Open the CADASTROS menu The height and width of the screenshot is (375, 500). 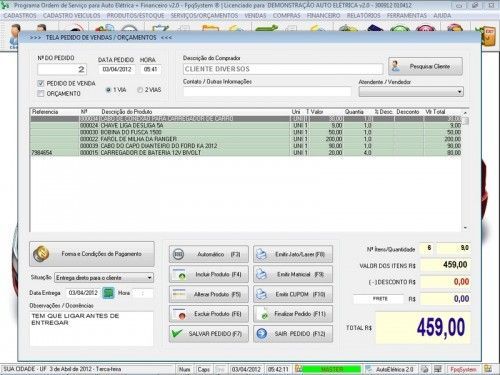[x=20, y=16]
